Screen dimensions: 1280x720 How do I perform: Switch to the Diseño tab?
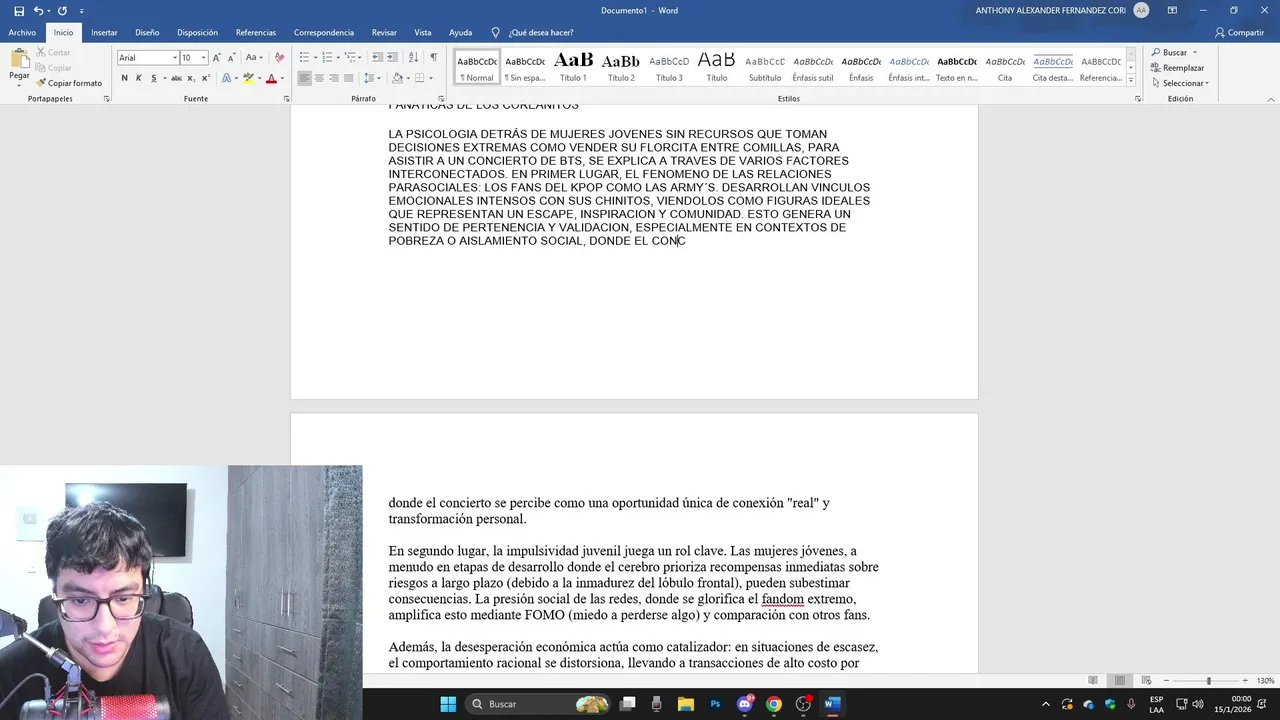[147, 33]
